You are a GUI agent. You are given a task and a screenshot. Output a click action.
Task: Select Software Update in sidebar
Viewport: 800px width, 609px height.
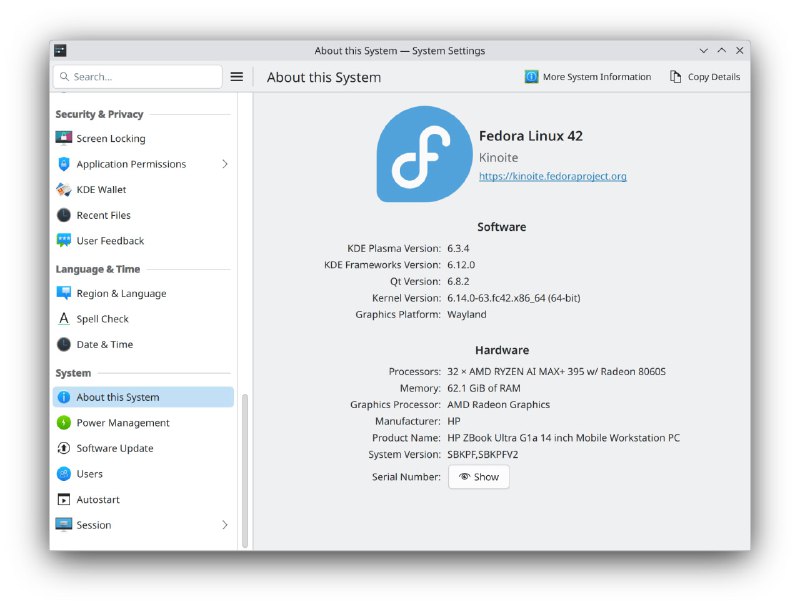(x=143, y=448)
